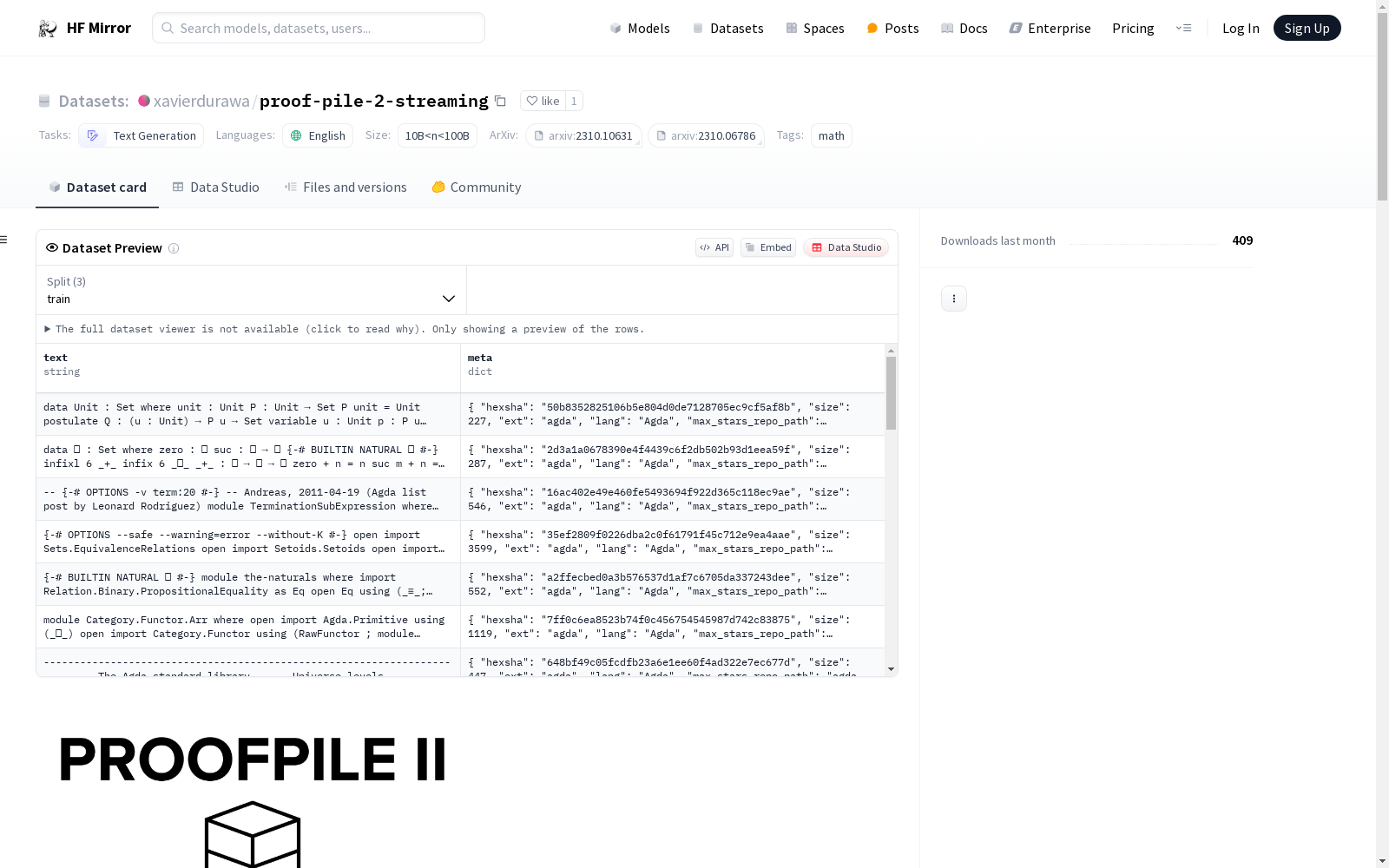Open the Split train dropdown
Image resolution: width=1389 pixels, height=868 pixels.
pyautogui.click(x=251, y=290)
